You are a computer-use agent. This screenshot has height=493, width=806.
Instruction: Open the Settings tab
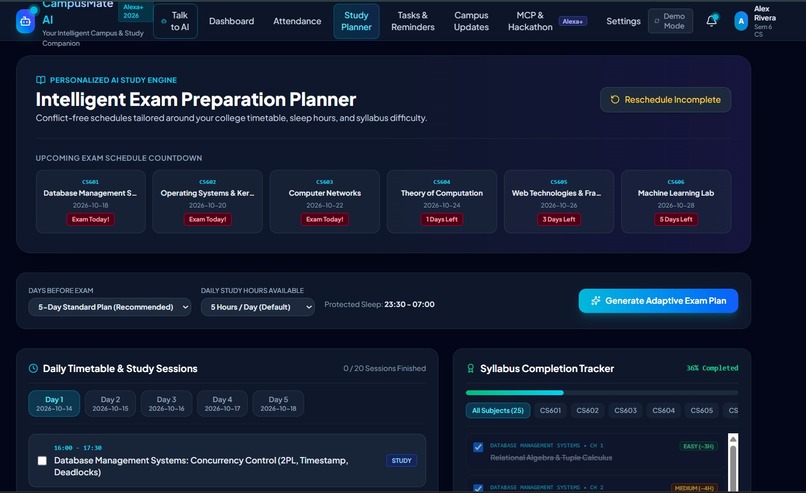coord(623,21)
